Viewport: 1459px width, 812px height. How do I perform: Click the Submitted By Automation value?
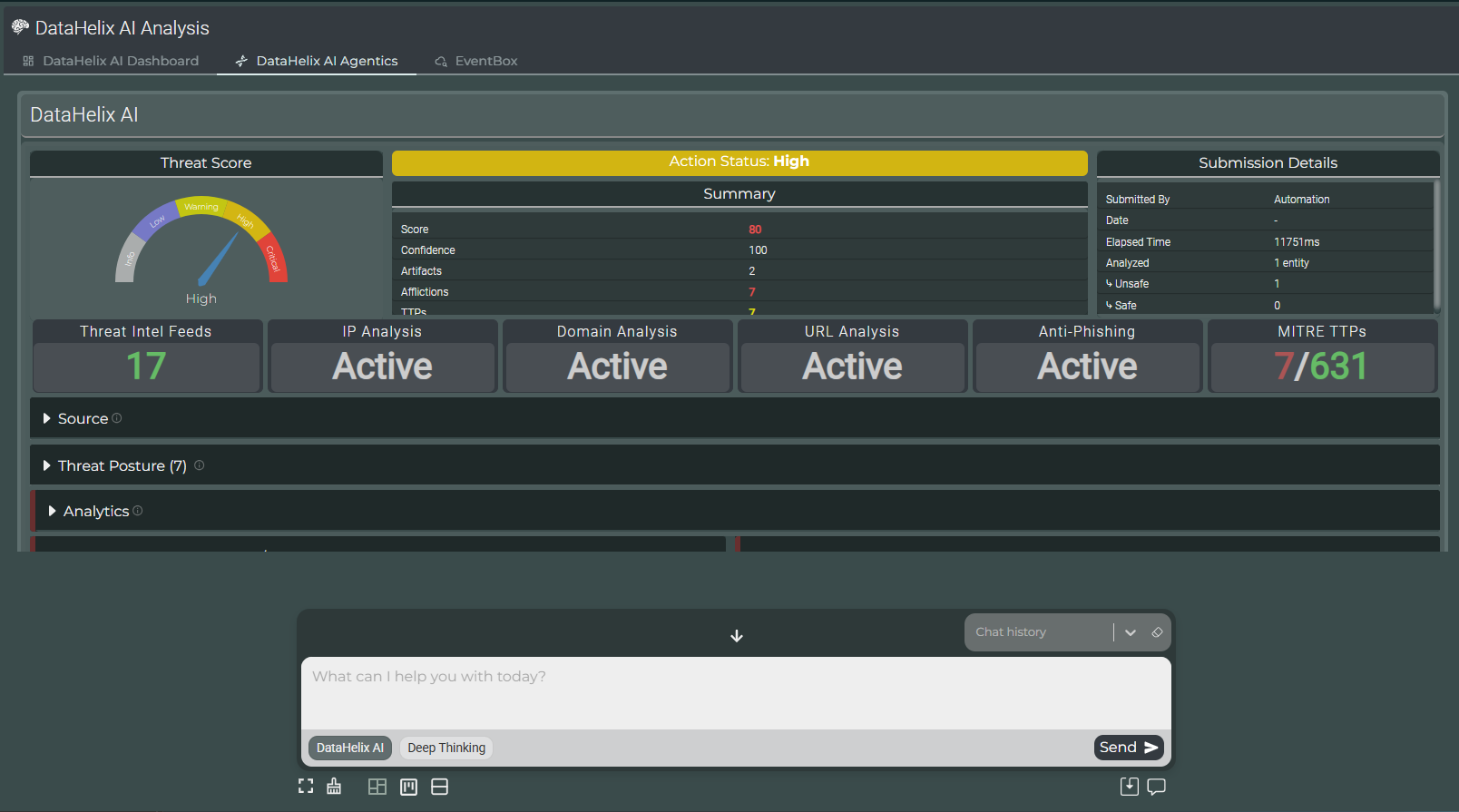click(x=1301, y=200)
